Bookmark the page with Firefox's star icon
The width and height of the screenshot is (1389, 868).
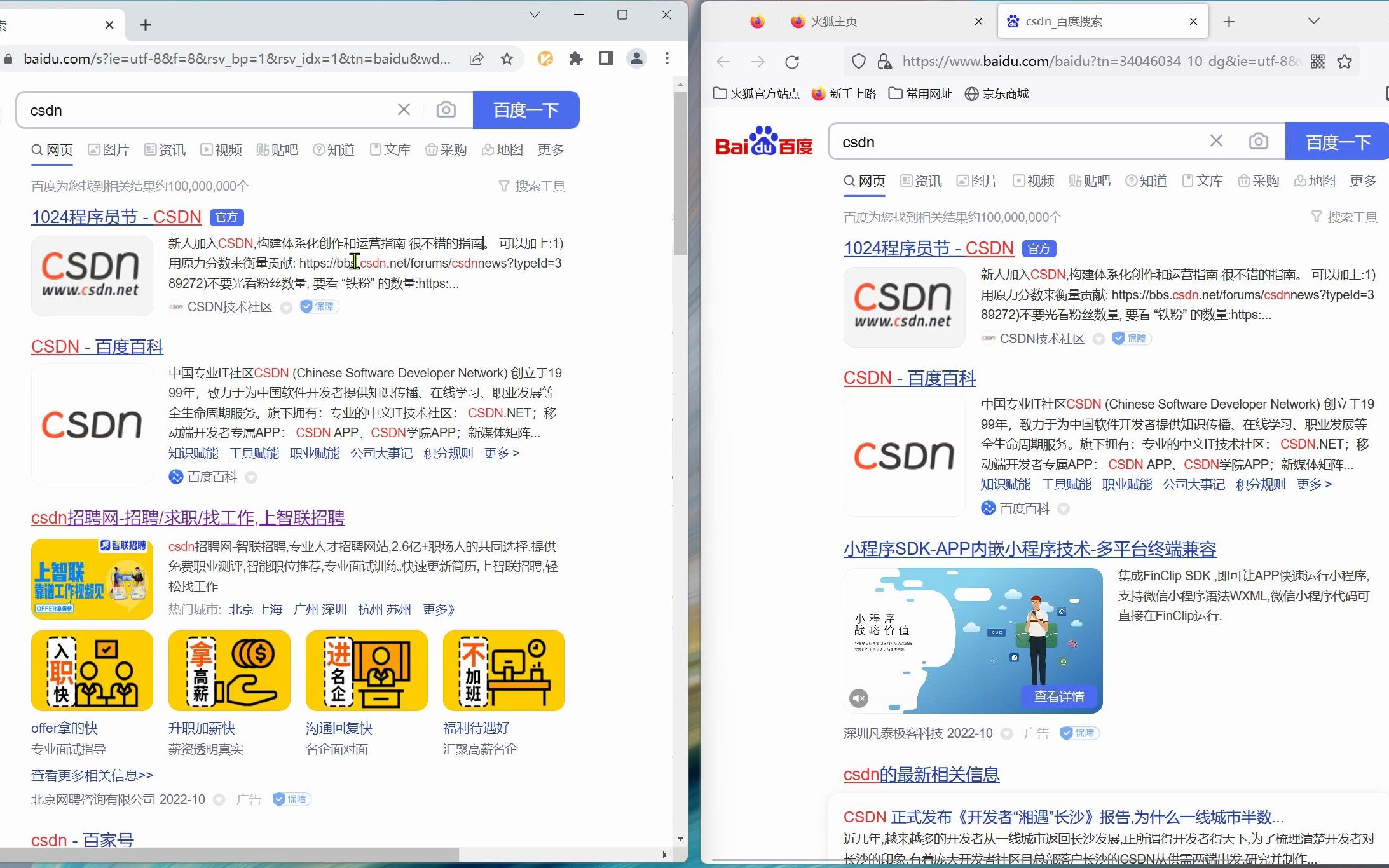pos(1345,62)
